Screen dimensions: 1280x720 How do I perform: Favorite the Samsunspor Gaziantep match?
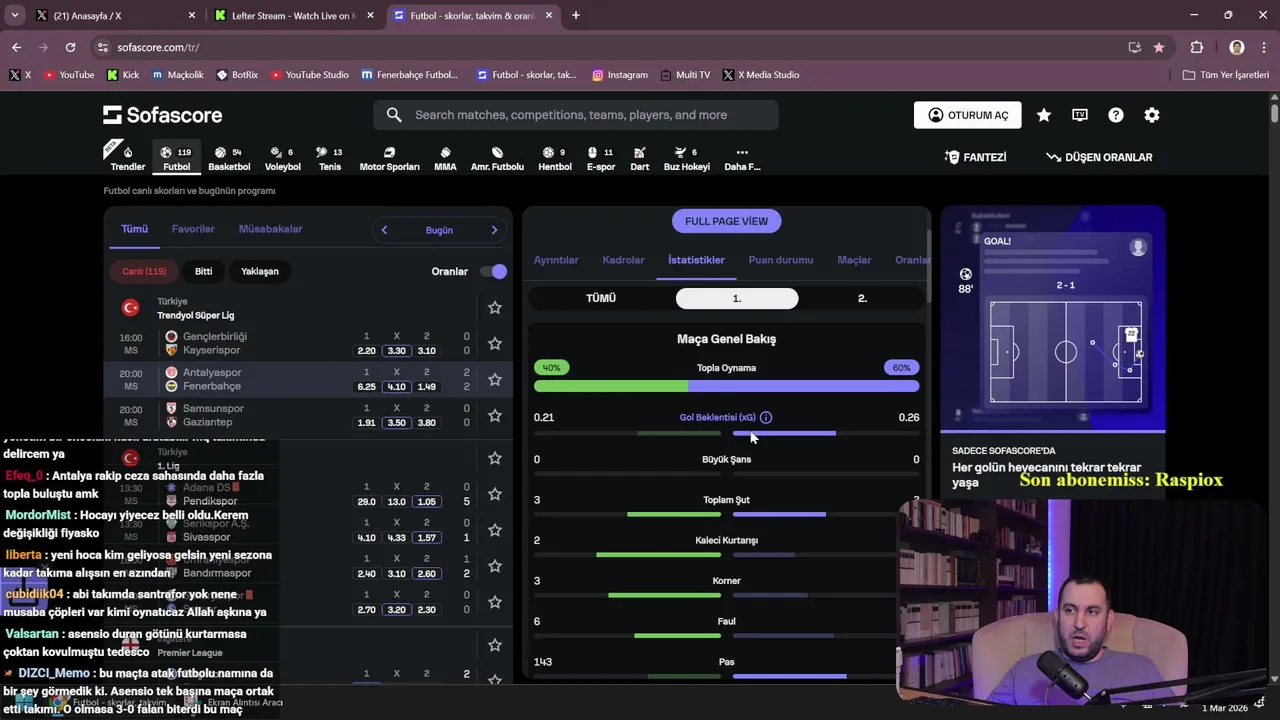pyautogui.click(x=494, y=416)
